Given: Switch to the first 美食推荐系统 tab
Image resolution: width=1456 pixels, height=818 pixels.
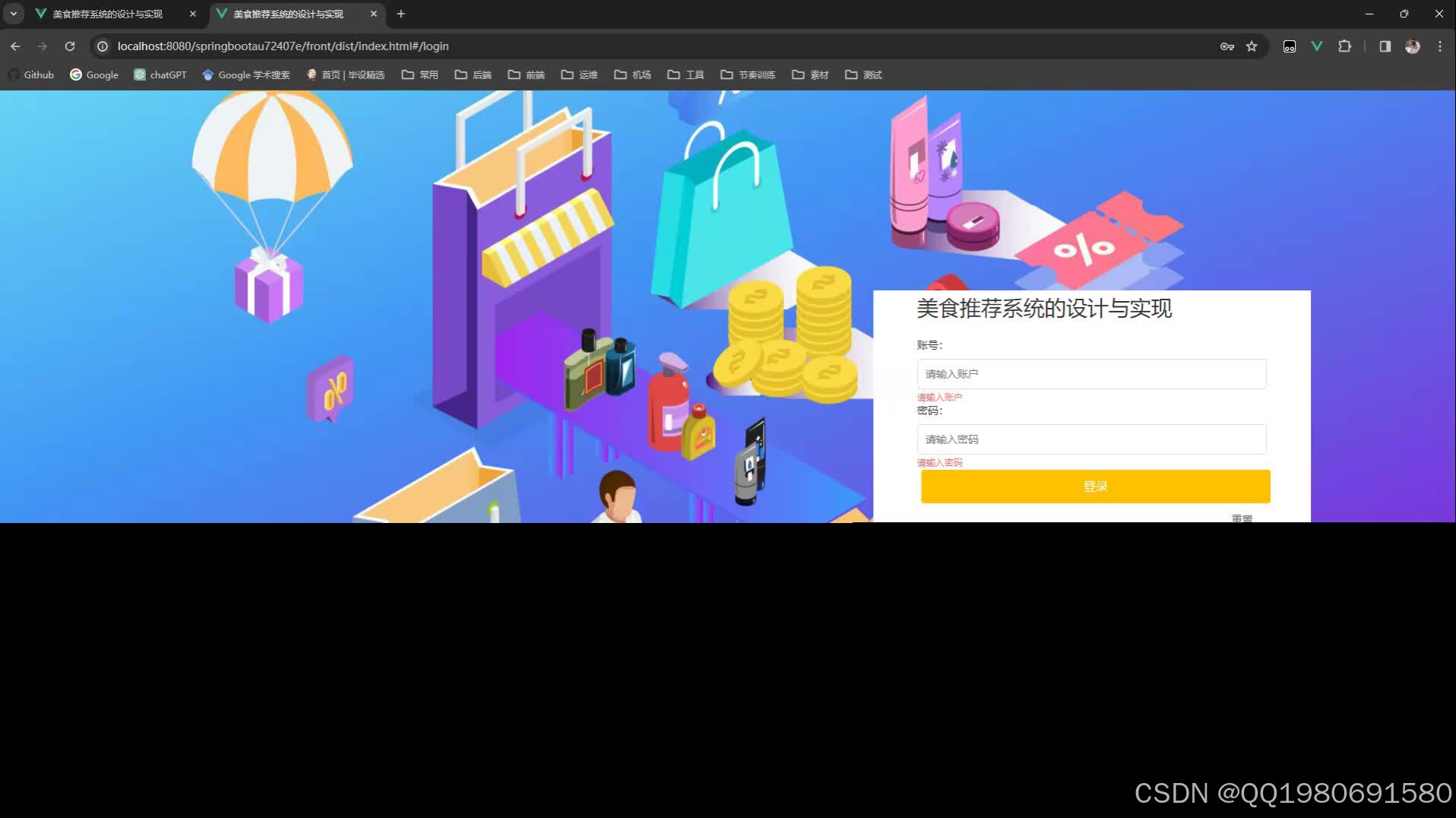Looking at the screenshot, I should click(106, 14).
